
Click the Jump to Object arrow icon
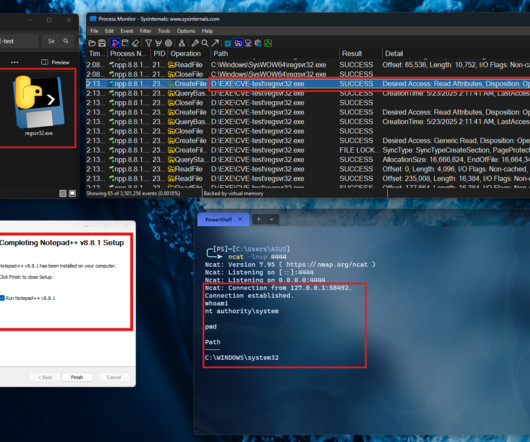(x=215, y=43)
